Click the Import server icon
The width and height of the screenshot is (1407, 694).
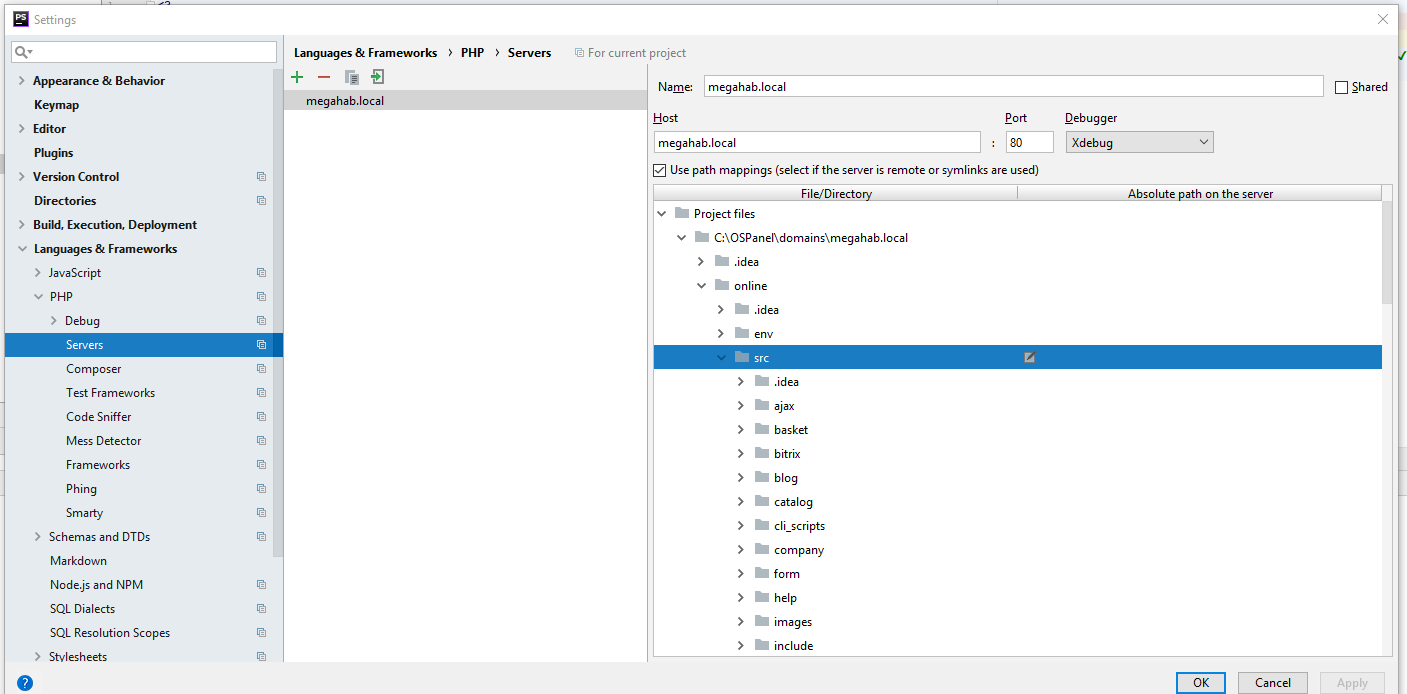[377, 77]
